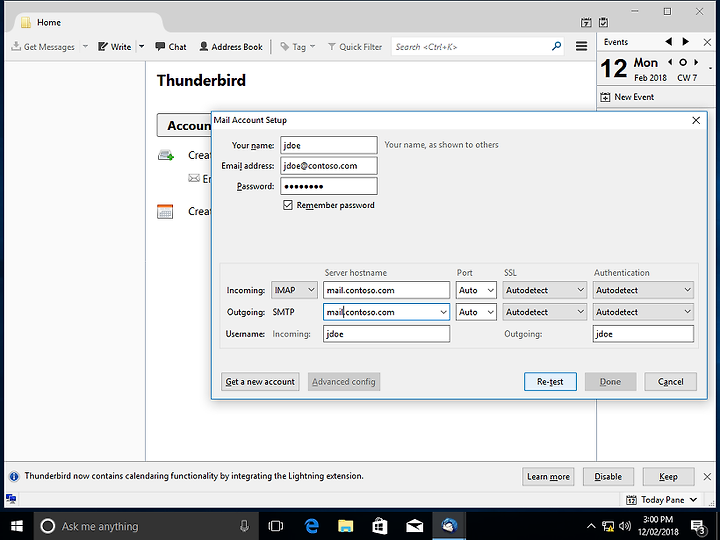The height and width of the screenshot is (540, 720).
Task: Go to previous day in Events pane
Action: (x=669, y=42)
